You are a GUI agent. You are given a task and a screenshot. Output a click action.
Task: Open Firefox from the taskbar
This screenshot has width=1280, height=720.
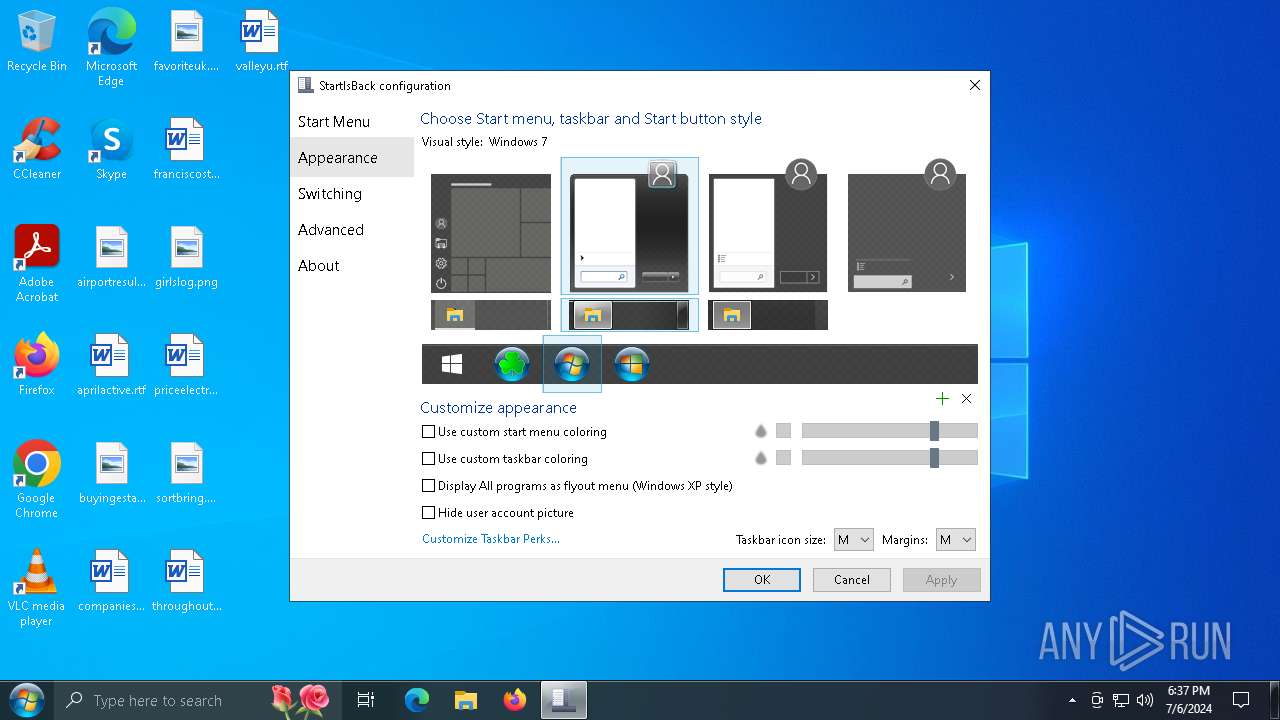[x=515, y=701]
